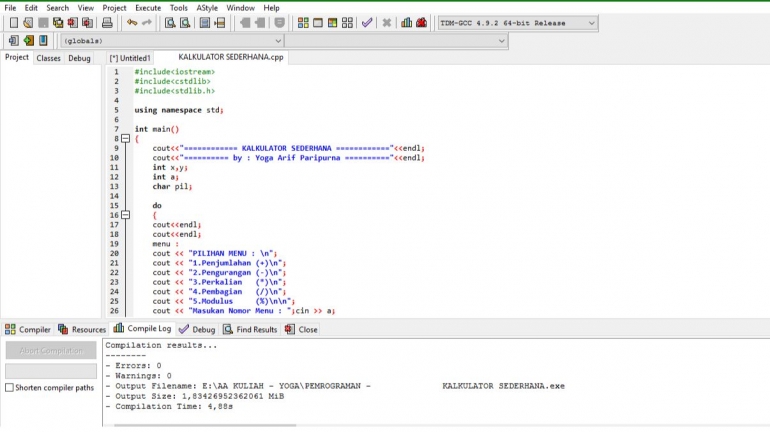
Task: Open the AStyle menu
Action: [x=207, y=8]
